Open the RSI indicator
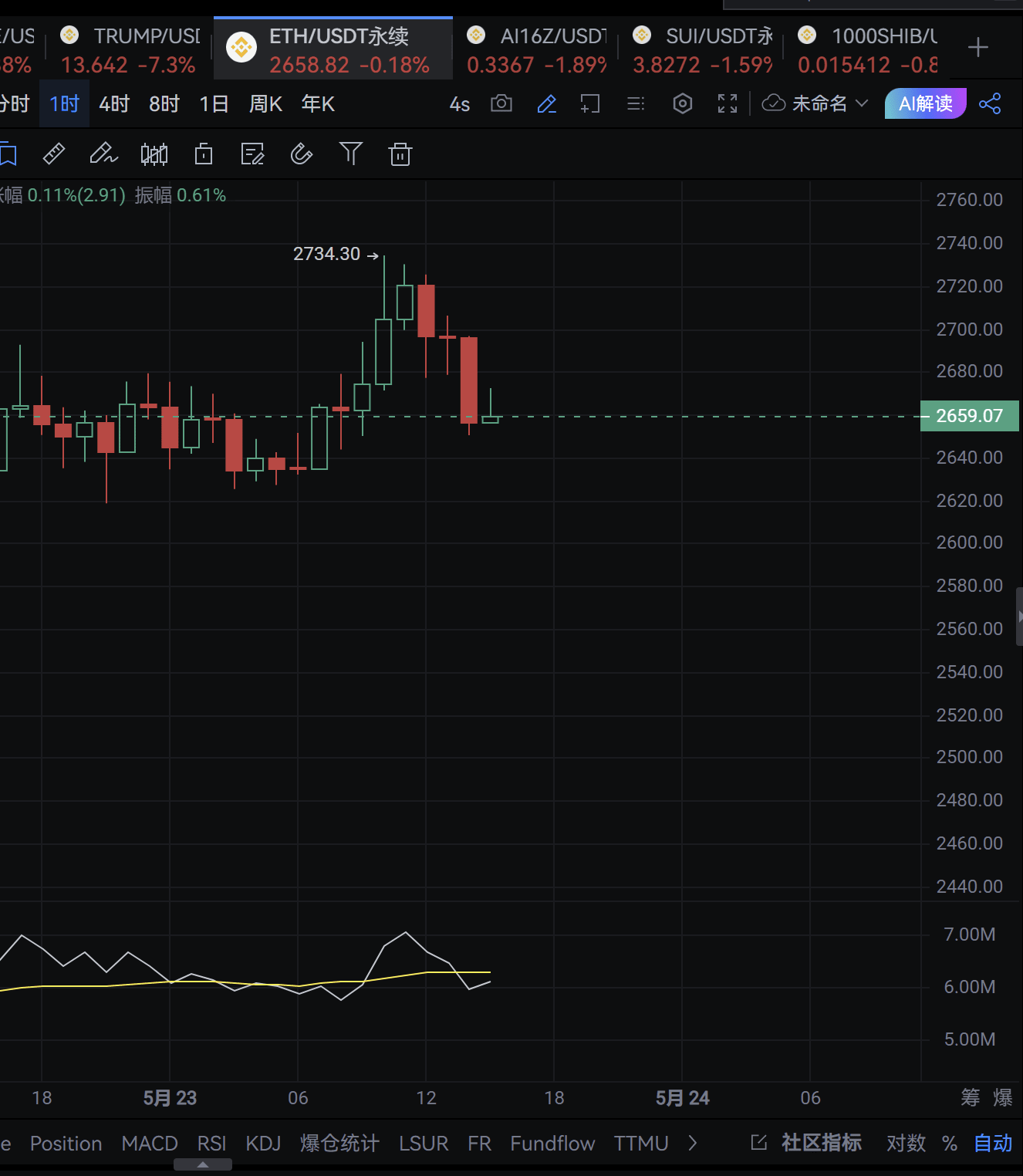Screen dimensions: 1023x1176 [x=211, y=1143]
